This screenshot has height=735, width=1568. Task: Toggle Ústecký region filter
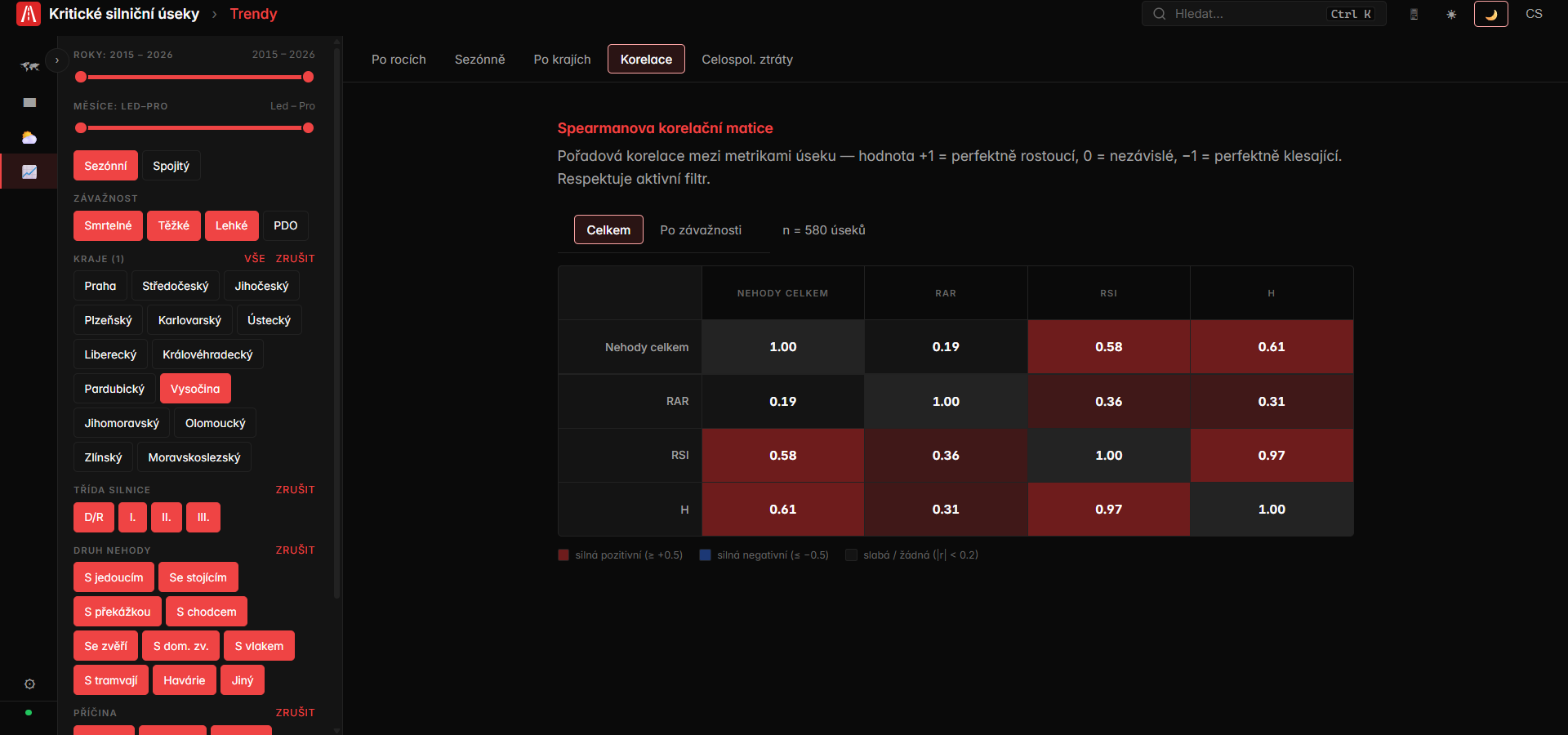click(x=269, y=320)
